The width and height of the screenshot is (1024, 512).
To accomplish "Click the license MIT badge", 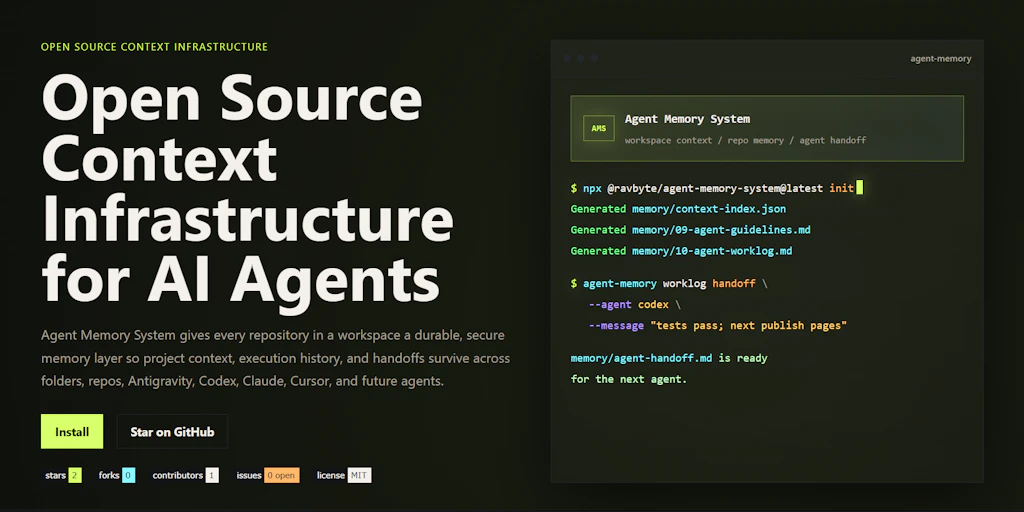I will 344,475.
